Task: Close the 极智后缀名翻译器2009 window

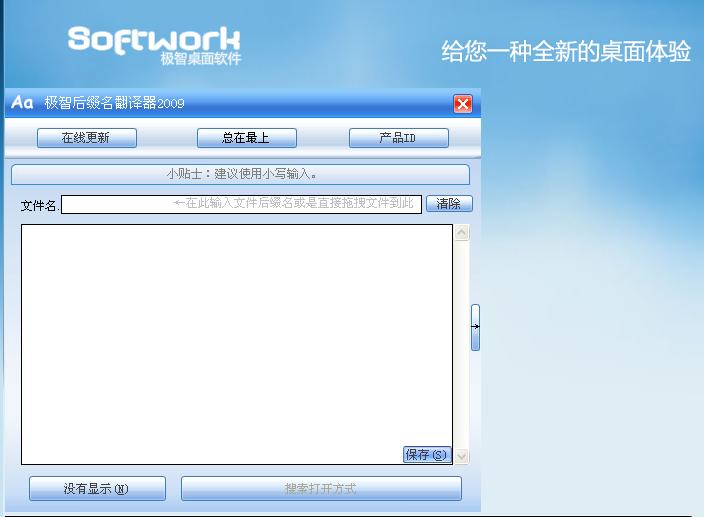Action: pos(462,104)
